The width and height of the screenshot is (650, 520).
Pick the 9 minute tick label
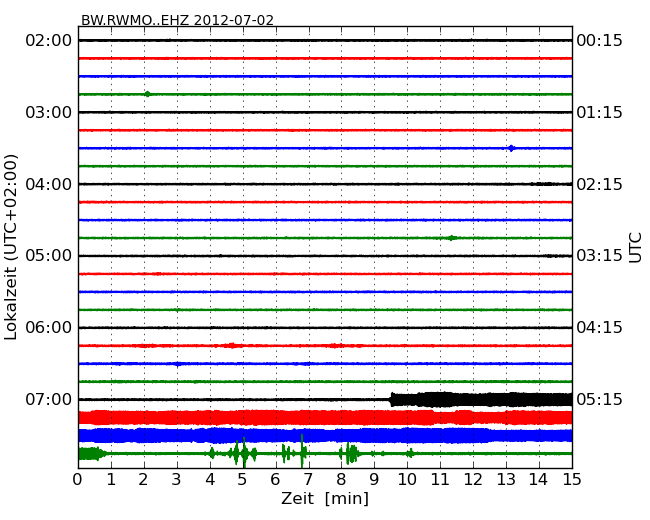point(374,480)
